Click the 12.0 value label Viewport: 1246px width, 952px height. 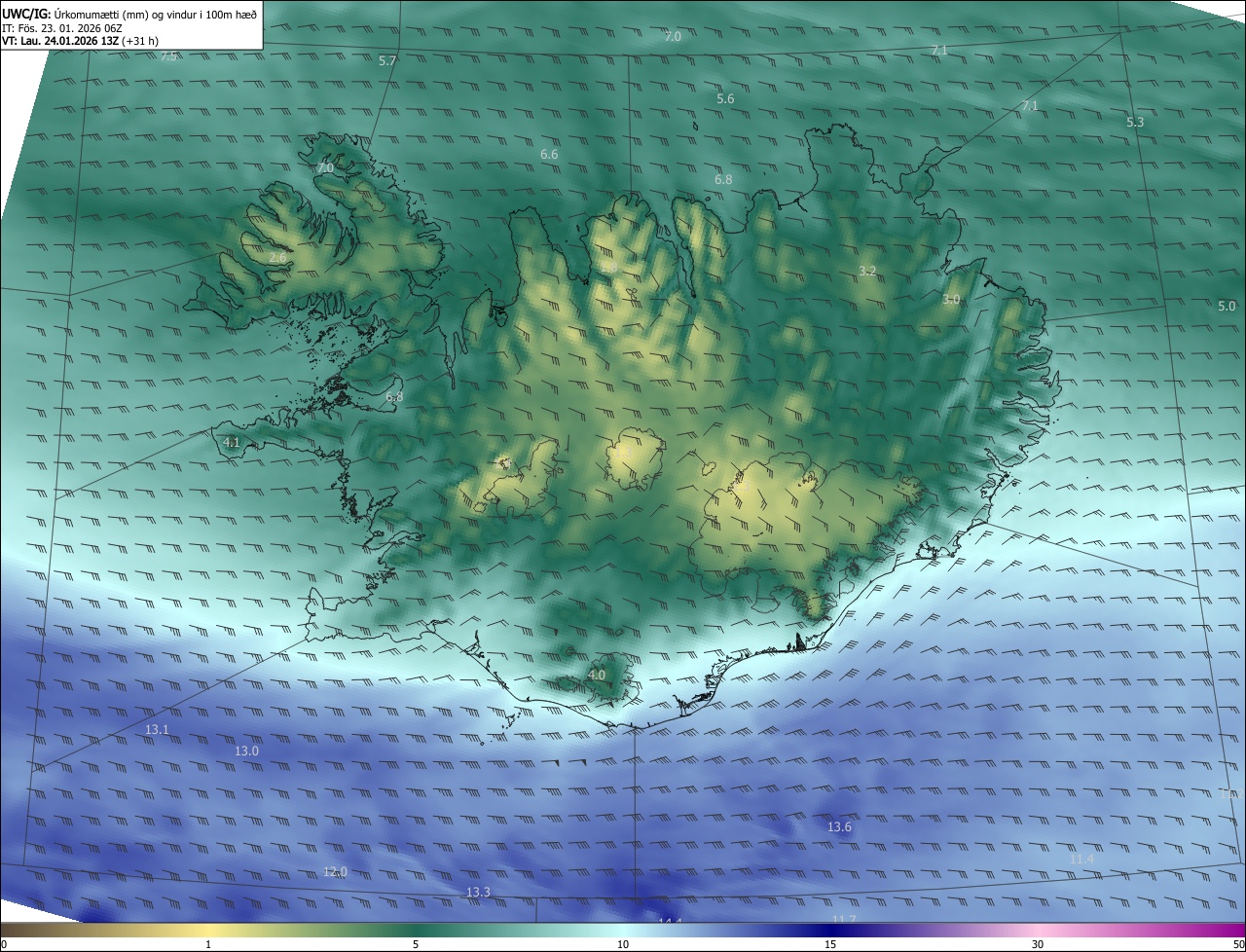pyautogui.click(x=335, y=872)
